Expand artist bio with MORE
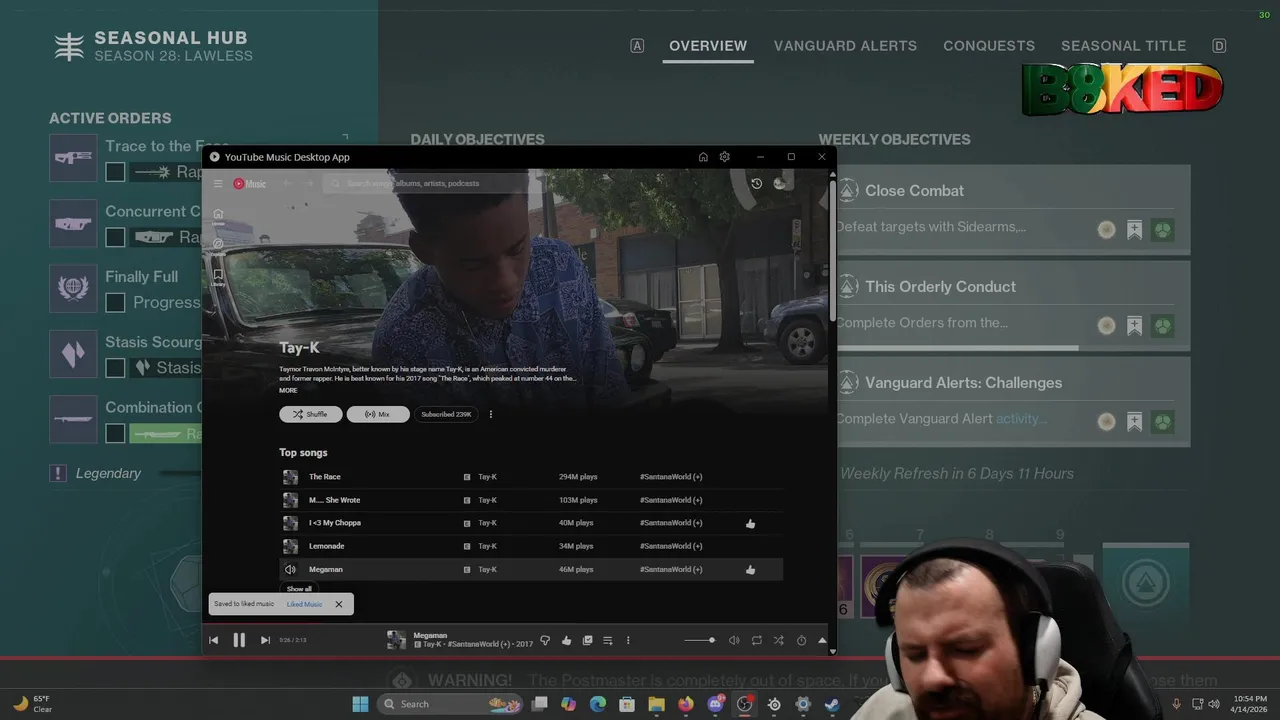 point(288,390)
